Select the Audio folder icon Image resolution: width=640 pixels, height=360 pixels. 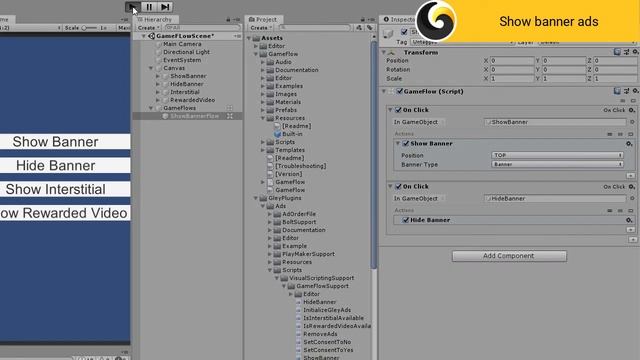click(270, 62)
